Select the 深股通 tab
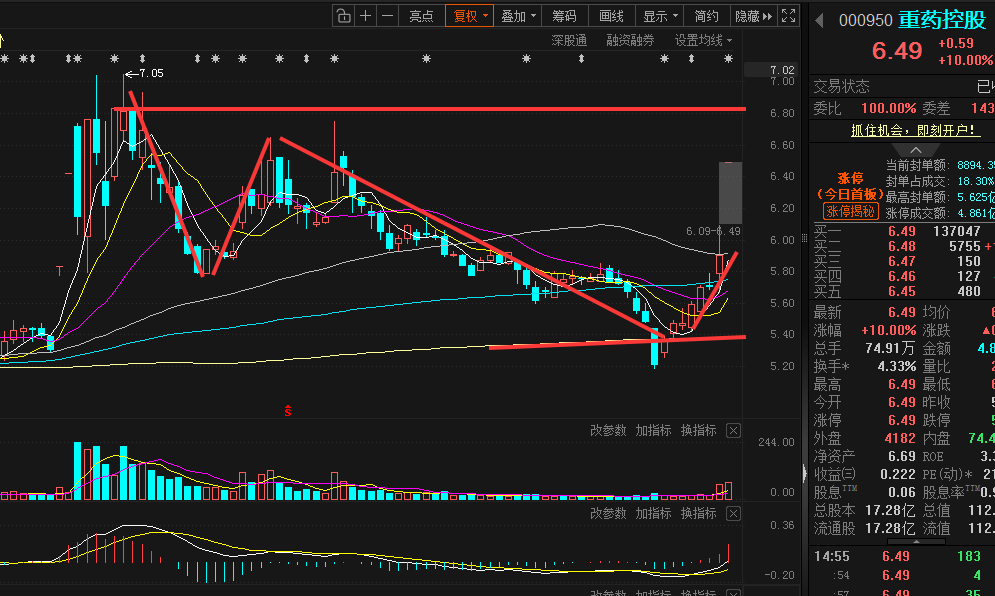This screenshot has width=995, height=596. point(569,41)
